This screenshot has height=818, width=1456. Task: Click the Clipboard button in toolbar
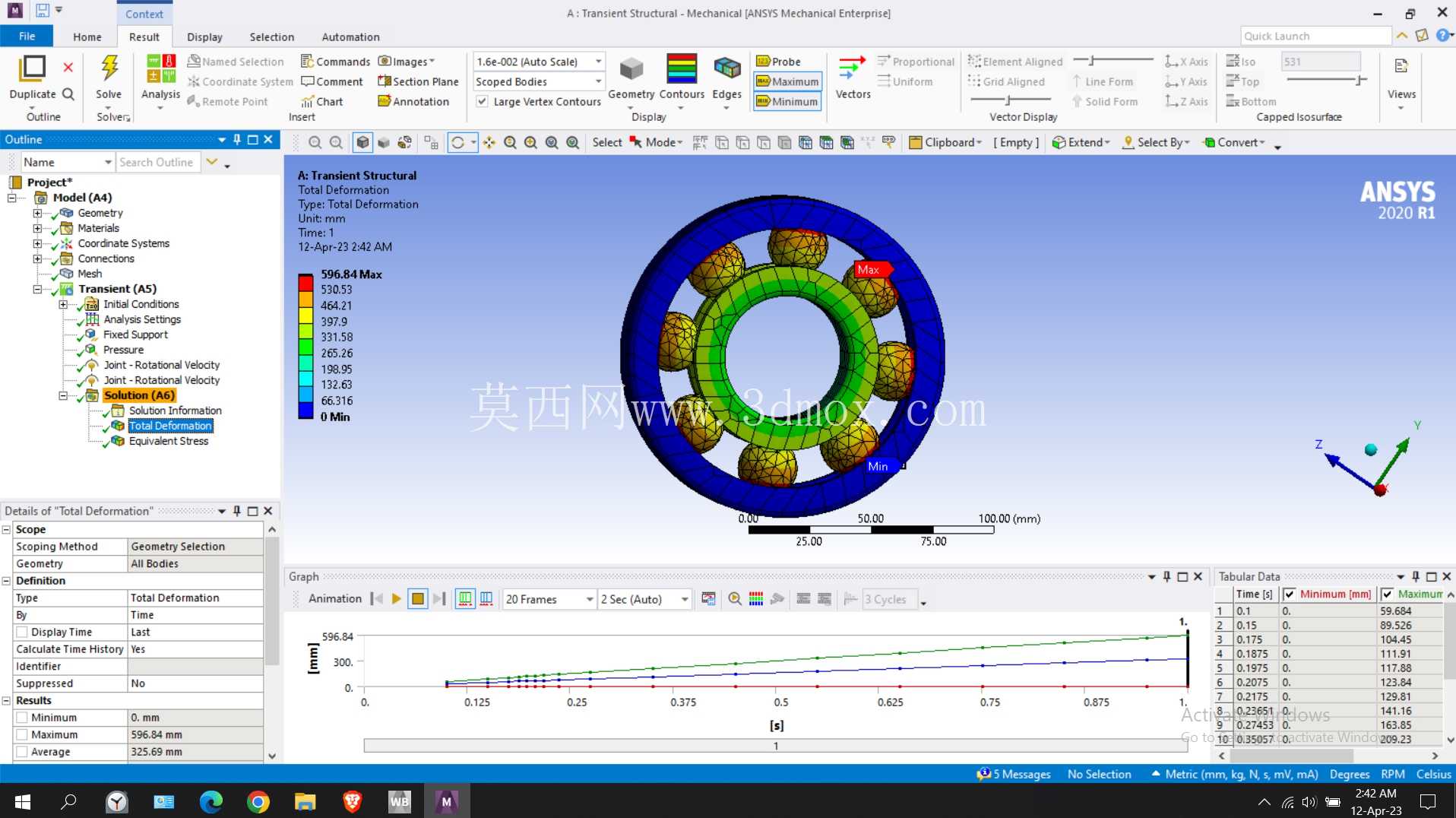point(945,142)
